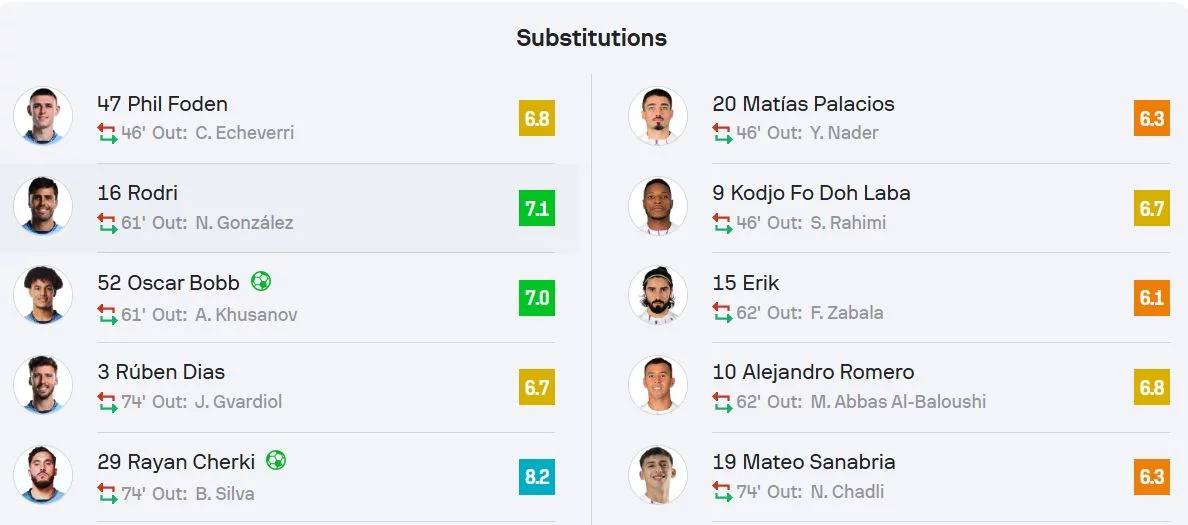Select Alejandro Romero's player portrait
The width and height of the screenshot is (1188, 525).
(658, 385)
